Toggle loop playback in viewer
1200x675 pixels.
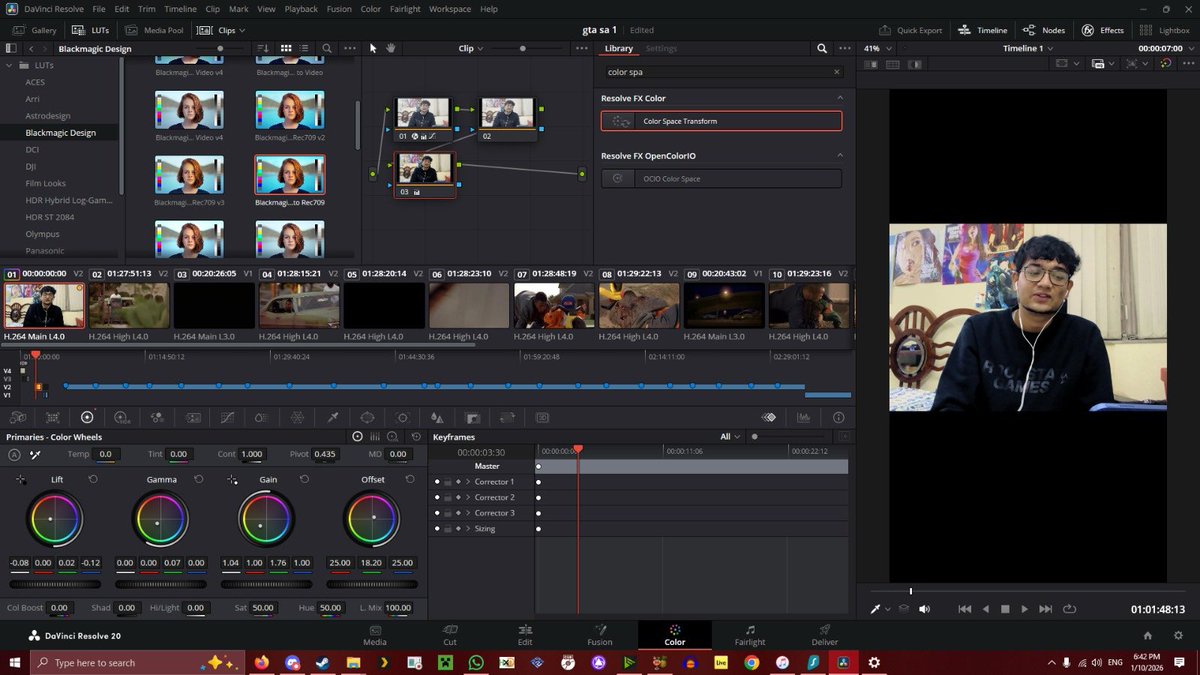pyautogui.click(x=1069, y=609)
